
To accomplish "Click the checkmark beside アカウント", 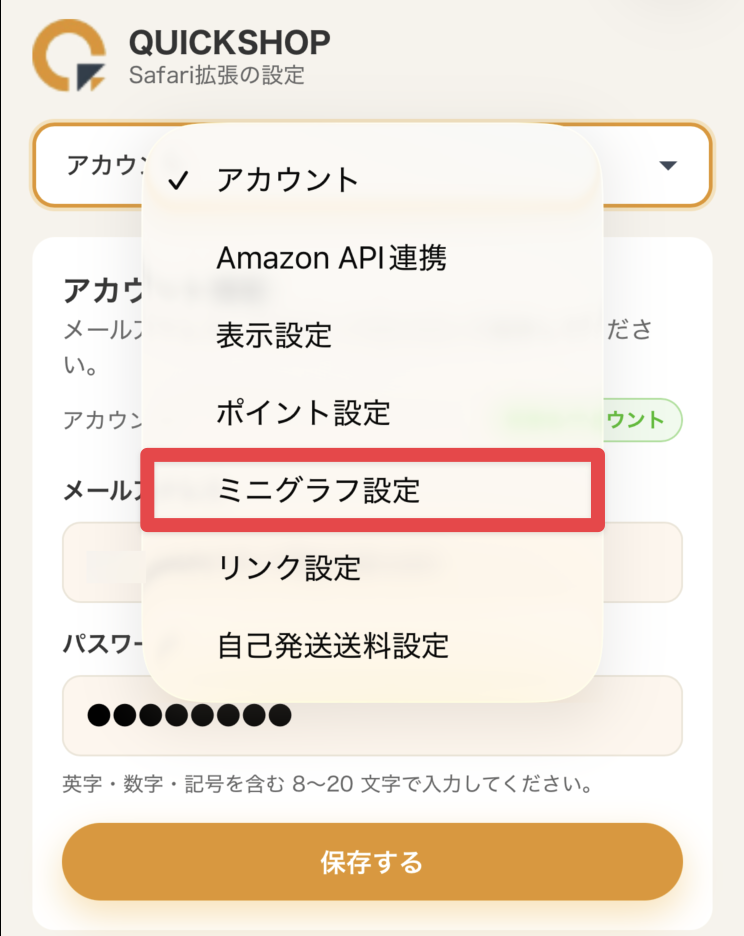I will coord(179,181).
